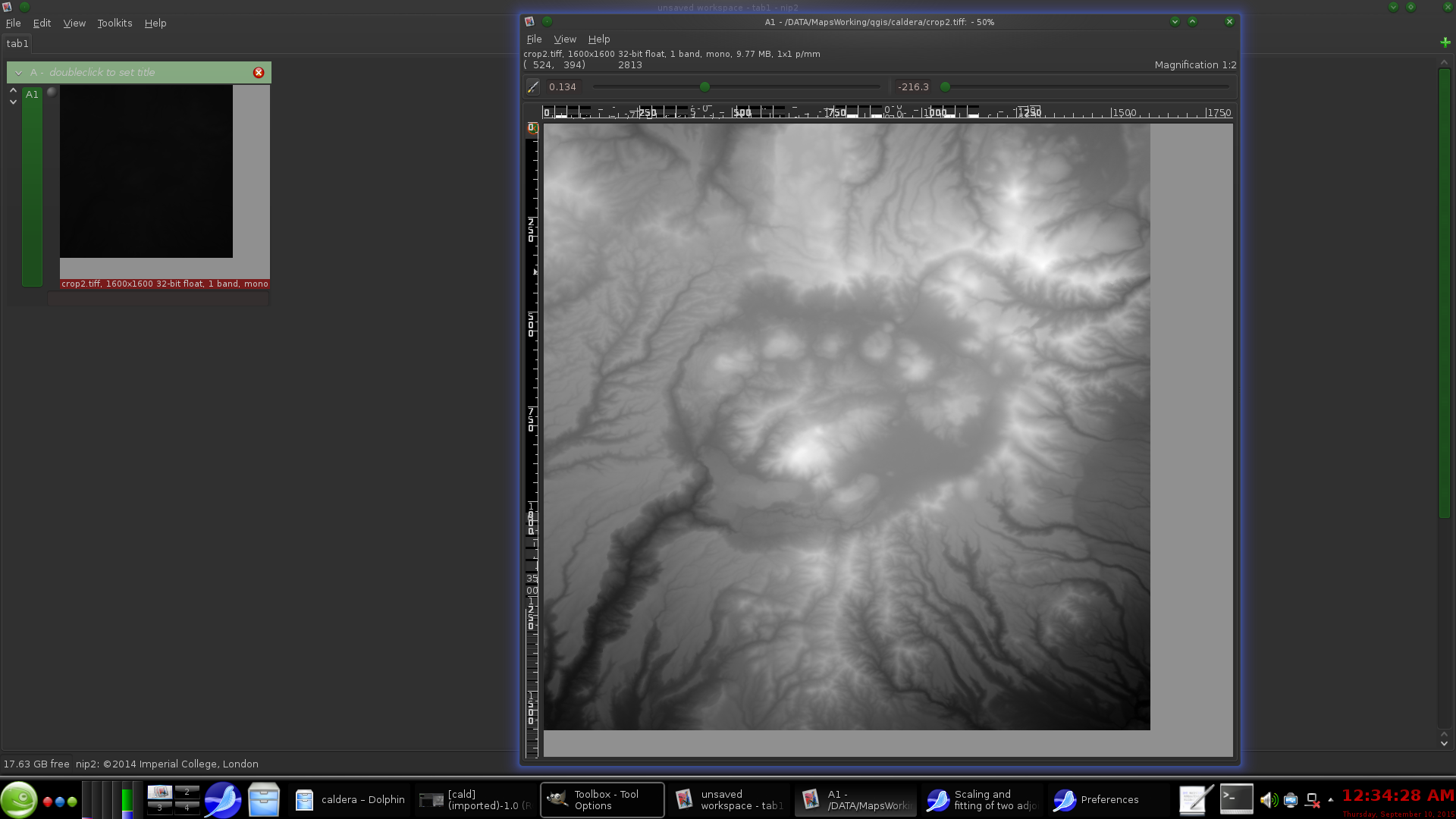
Task: Switch to virtual desktop 1
Action: point(159,791)
